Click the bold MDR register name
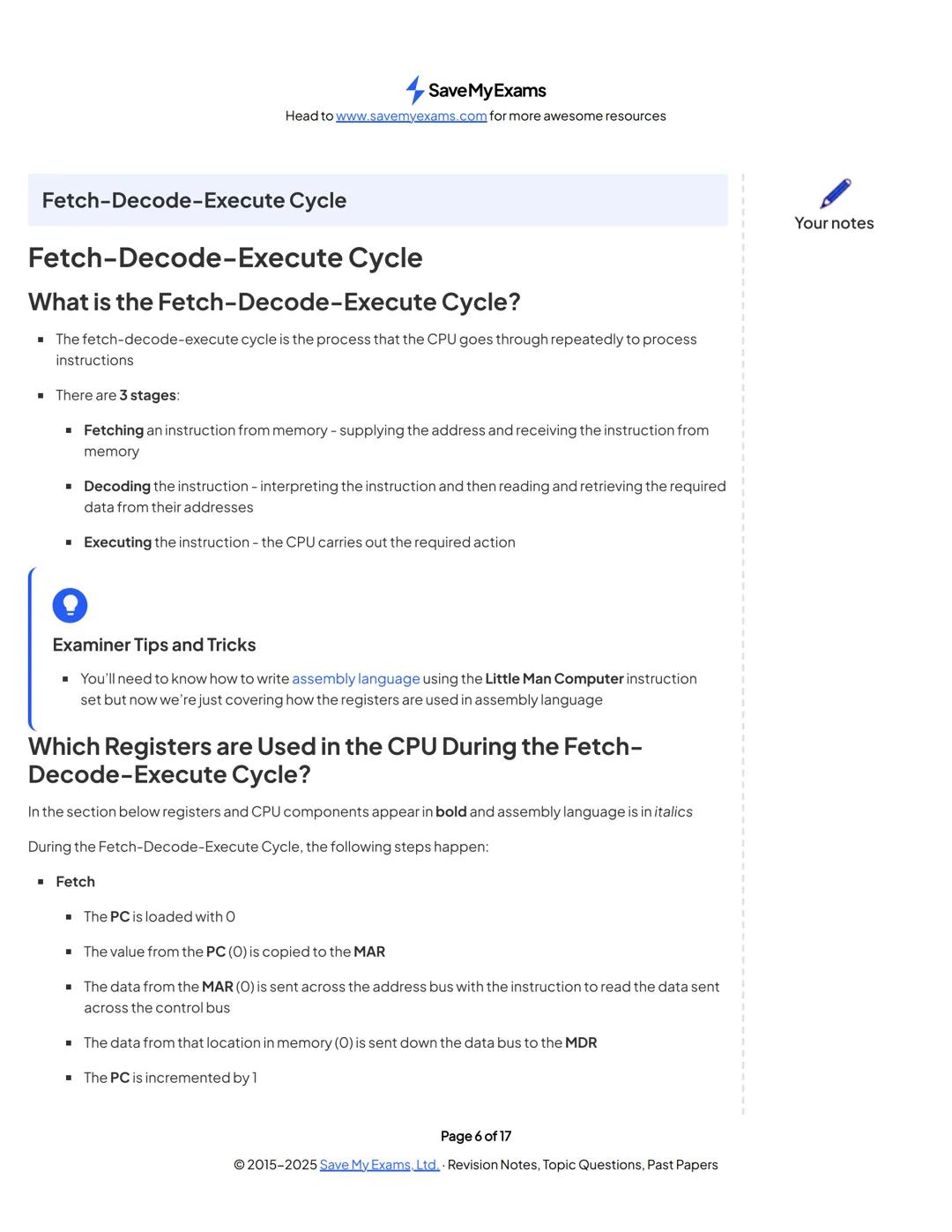 (x=581, y=1043)
